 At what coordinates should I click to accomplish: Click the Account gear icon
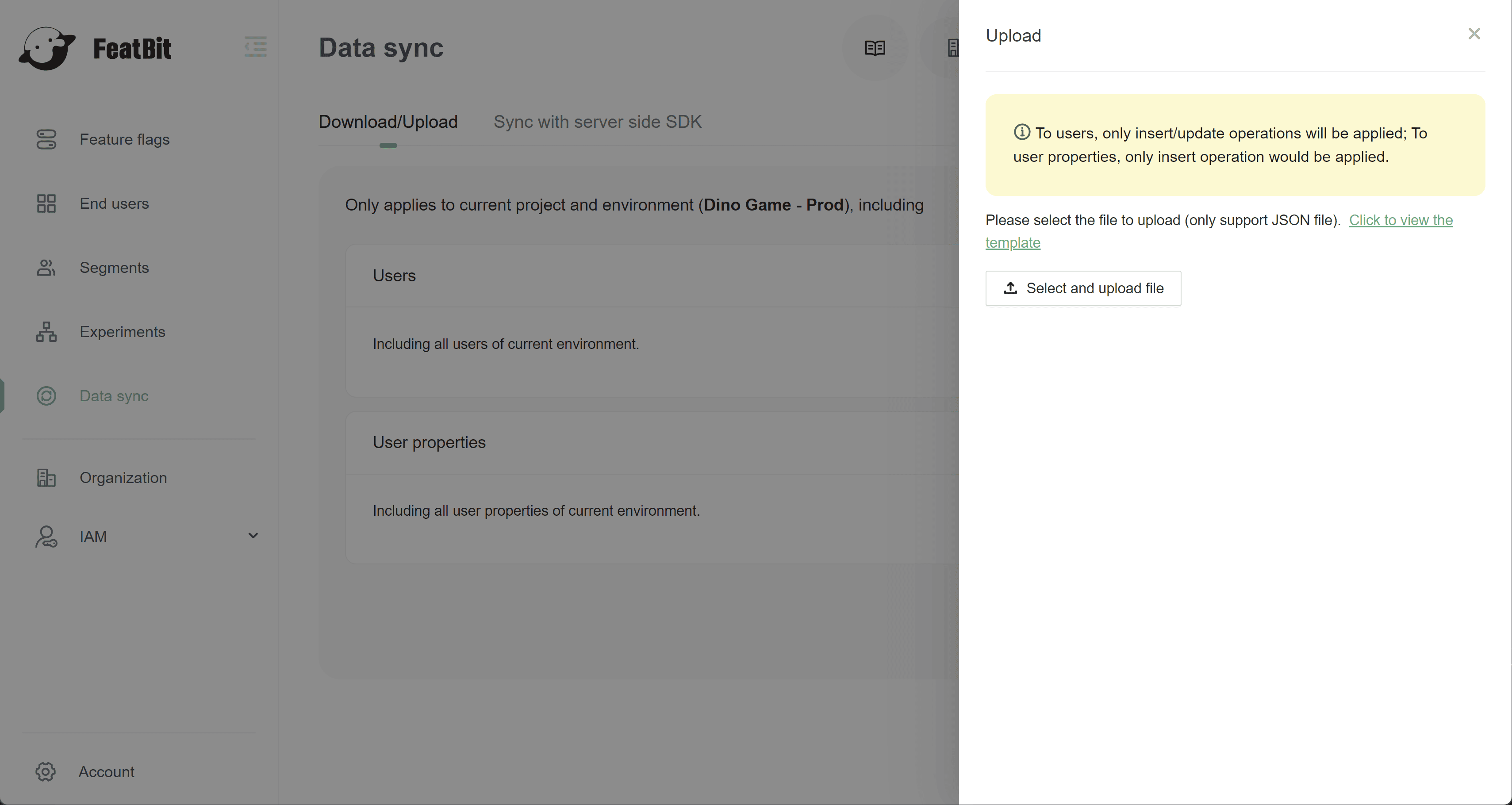point(46,771)
